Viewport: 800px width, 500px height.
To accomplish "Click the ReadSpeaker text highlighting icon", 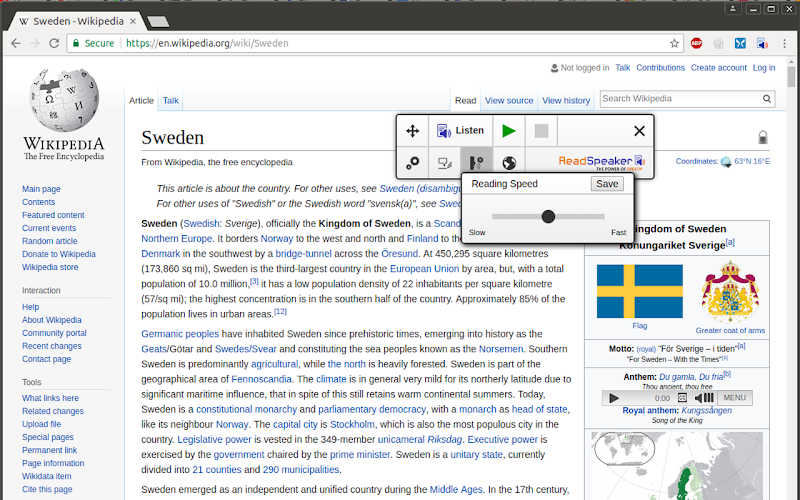I will point(445,163).
